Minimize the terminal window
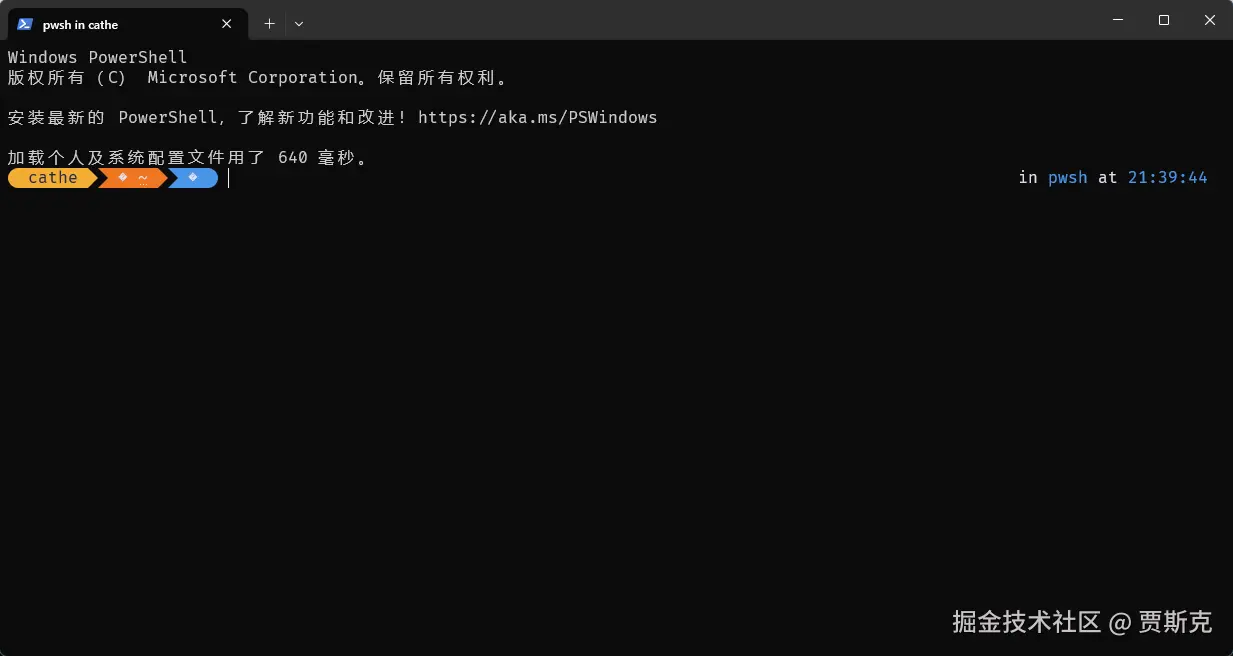The image size is (1233, 656). 1117,20
